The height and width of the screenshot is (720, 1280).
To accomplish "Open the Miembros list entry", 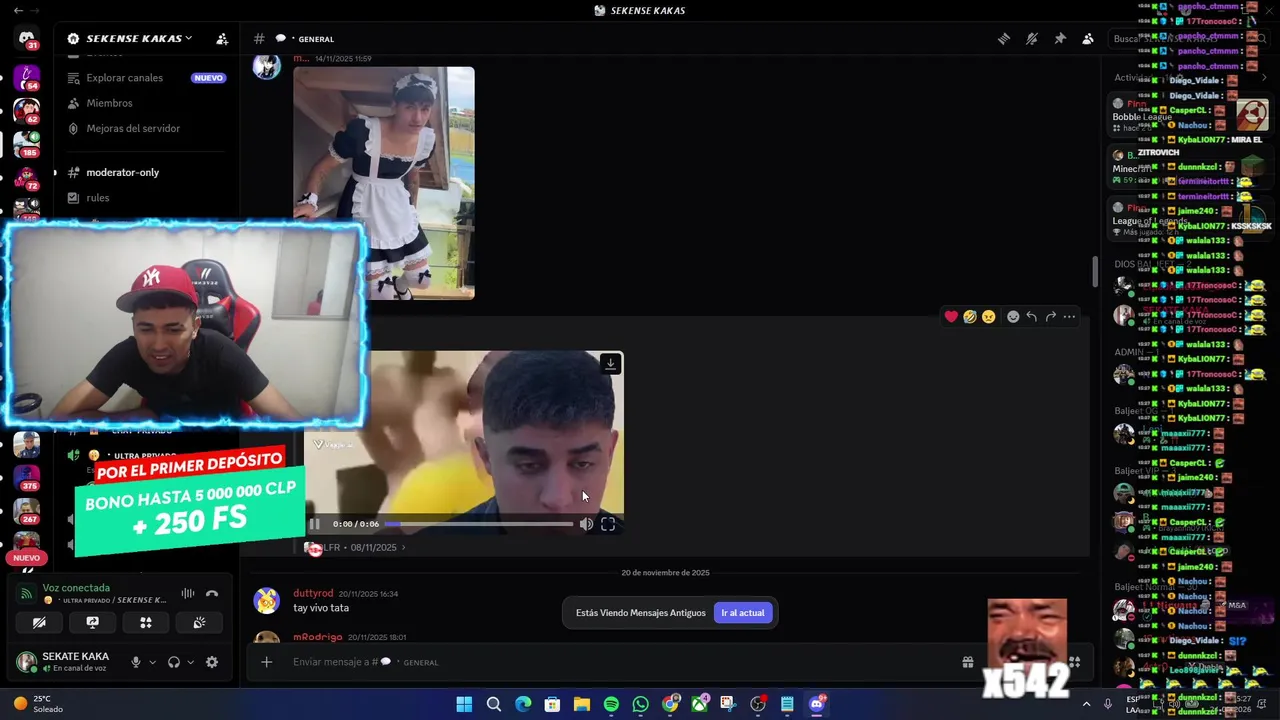I will coord(109,103).
